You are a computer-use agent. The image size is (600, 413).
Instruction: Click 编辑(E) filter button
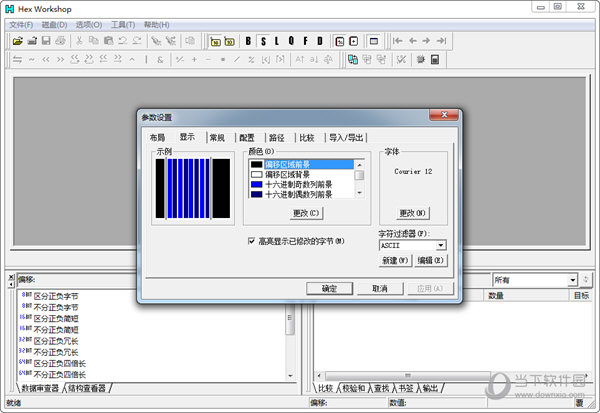pos(430,260)
